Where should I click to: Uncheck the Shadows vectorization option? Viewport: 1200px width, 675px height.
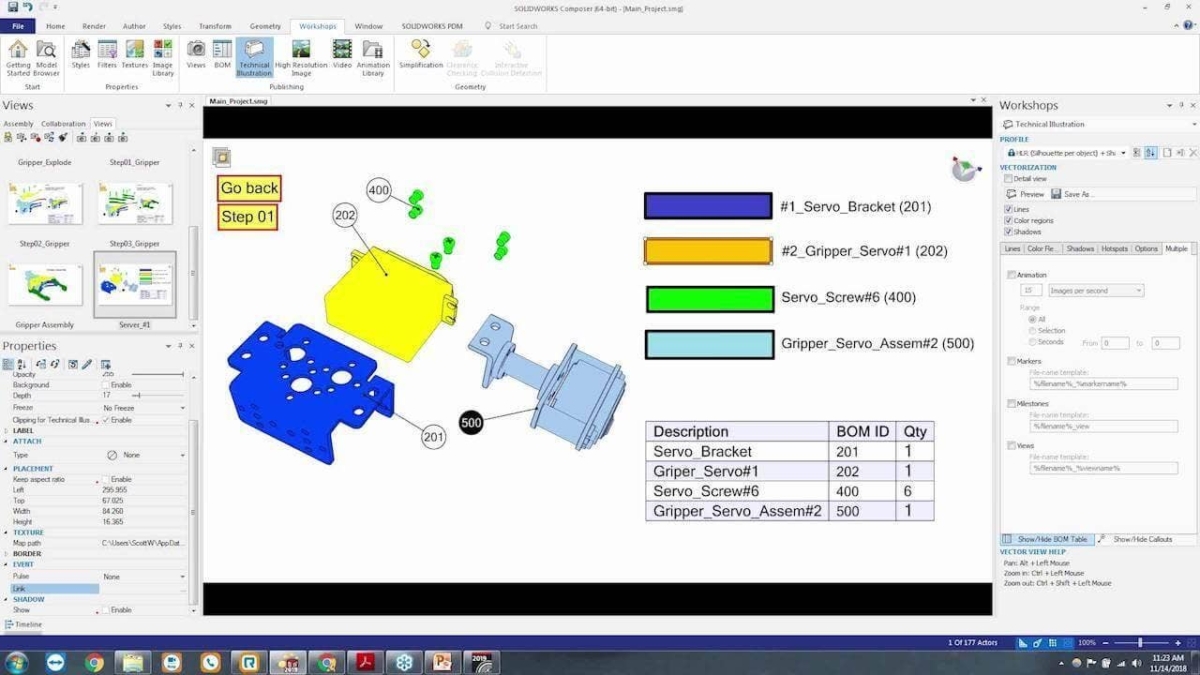pos(1008,231)
